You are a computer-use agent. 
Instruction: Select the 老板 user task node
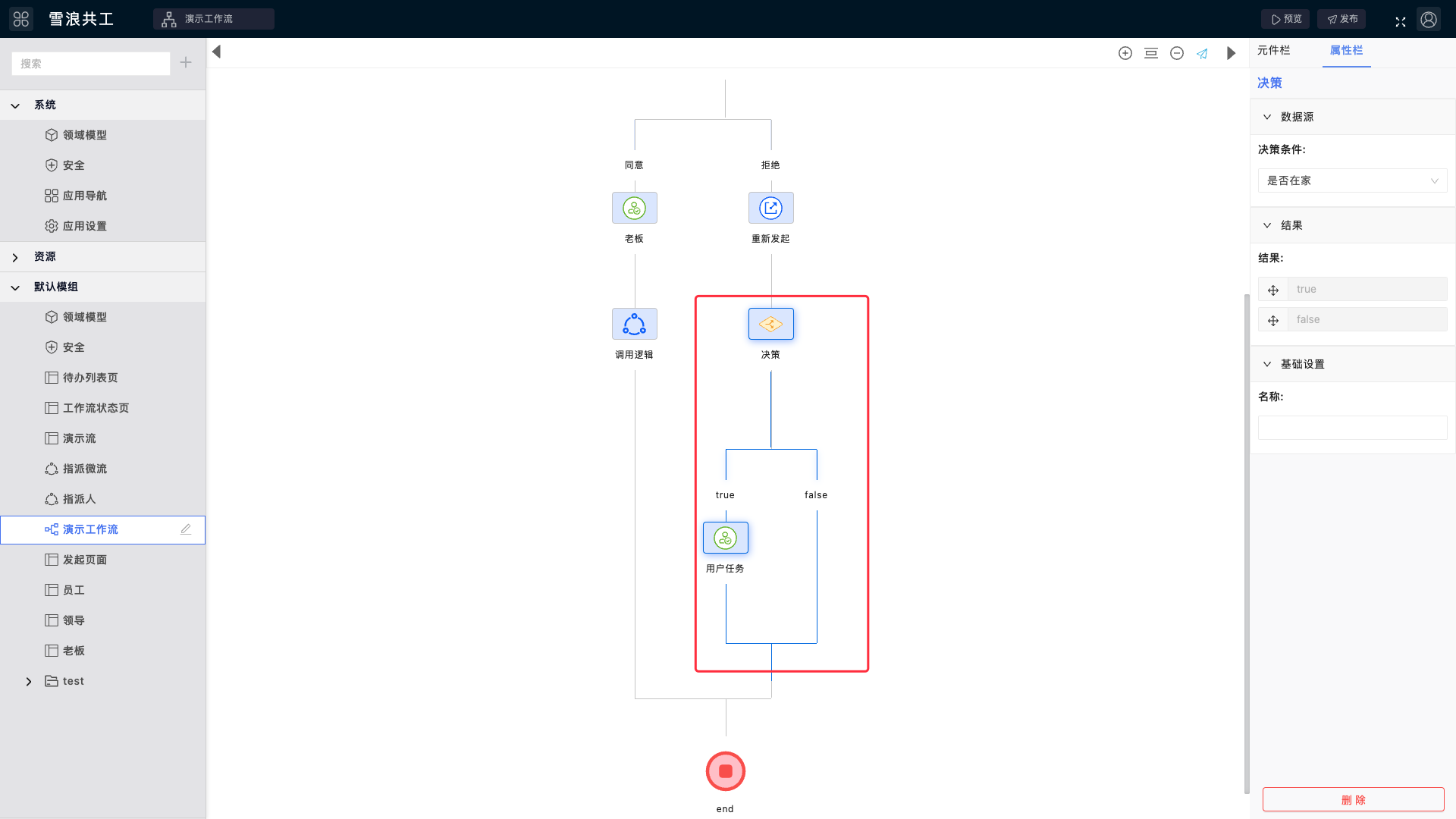pos(635,208)
